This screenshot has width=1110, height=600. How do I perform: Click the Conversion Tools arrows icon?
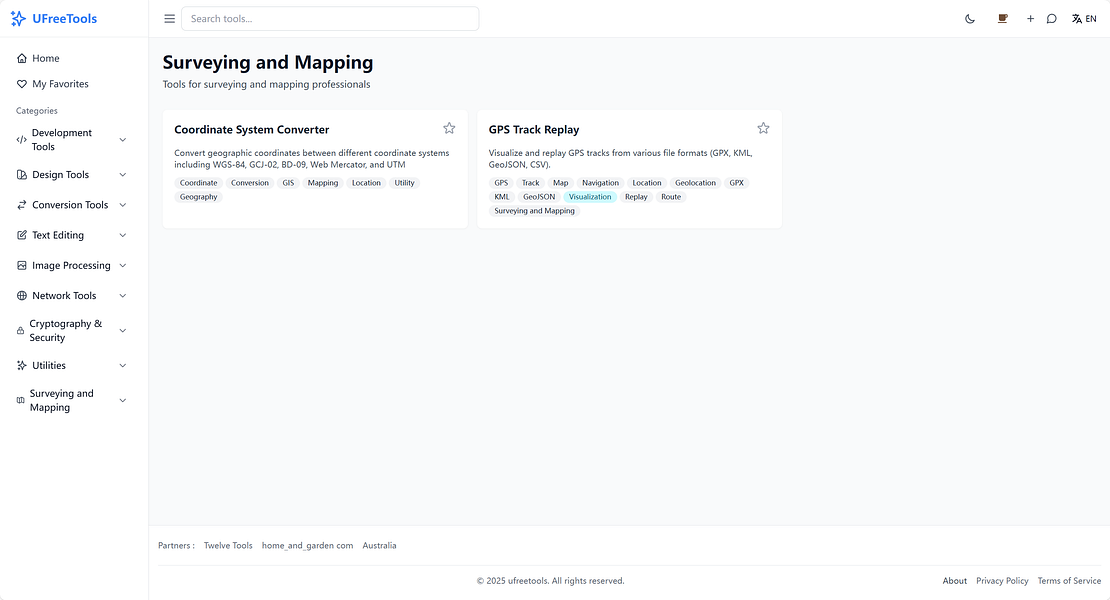(x=22, y=204)
